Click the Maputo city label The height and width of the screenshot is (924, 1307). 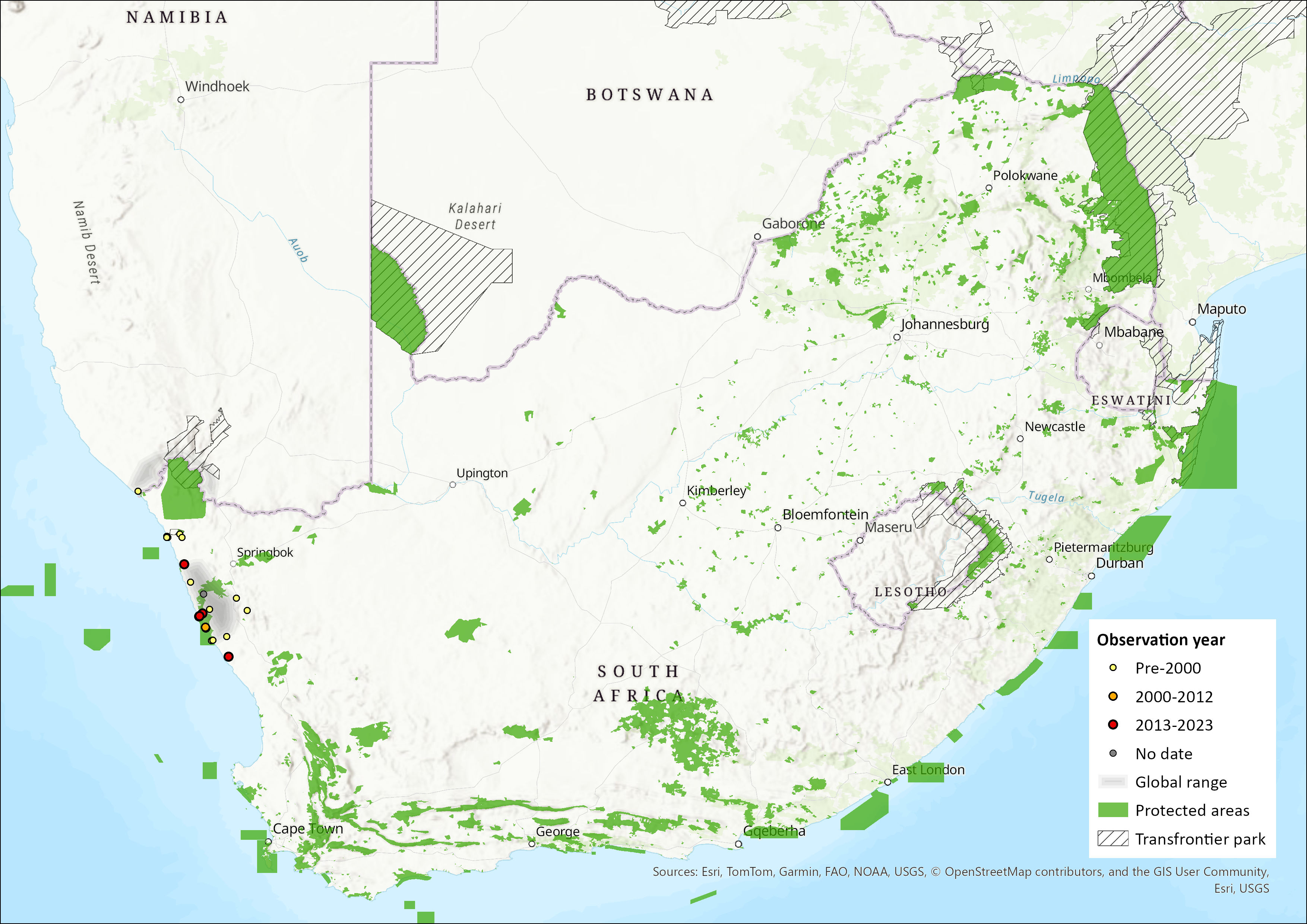pos(1222,309)
